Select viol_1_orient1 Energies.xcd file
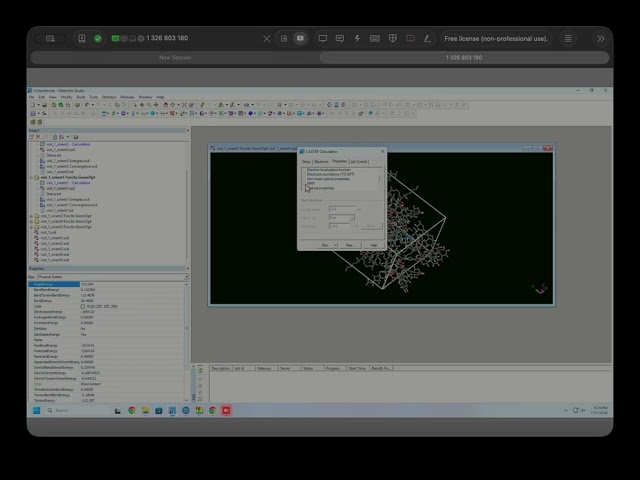Image resolution: width=640 pixels, height=480 pixels. (x=67, y=200)
